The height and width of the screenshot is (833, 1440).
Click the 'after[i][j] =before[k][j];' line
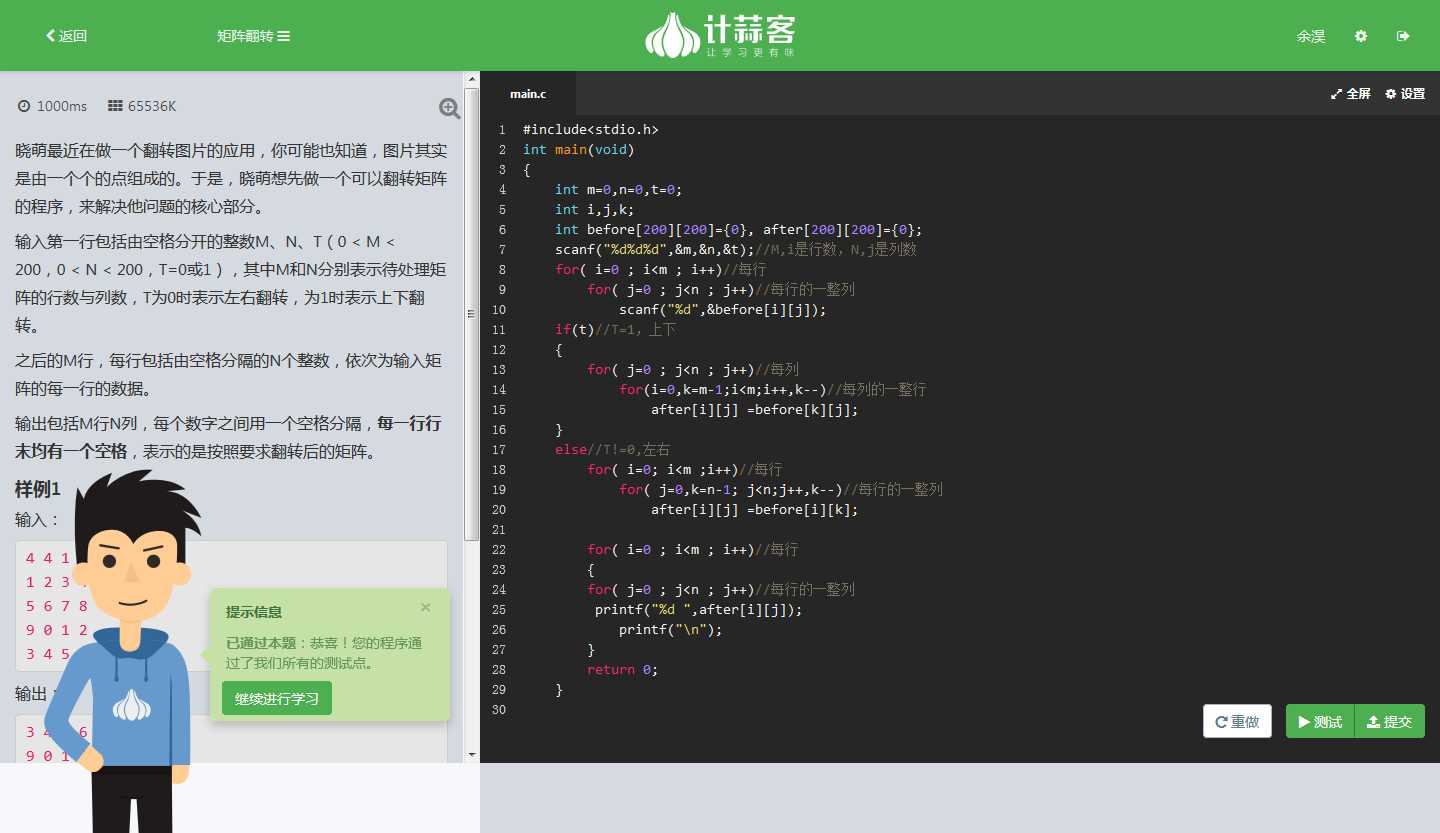755,410
